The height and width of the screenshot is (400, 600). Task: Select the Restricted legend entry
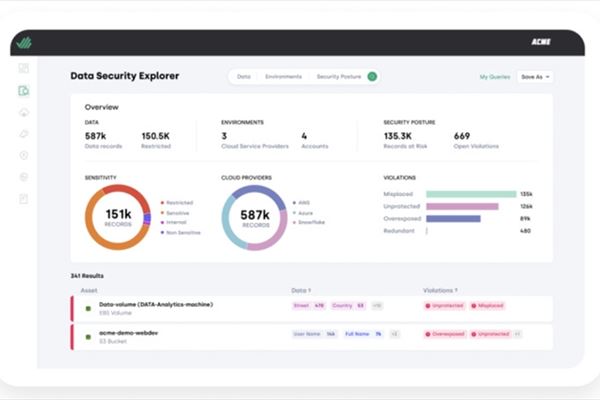177,202
